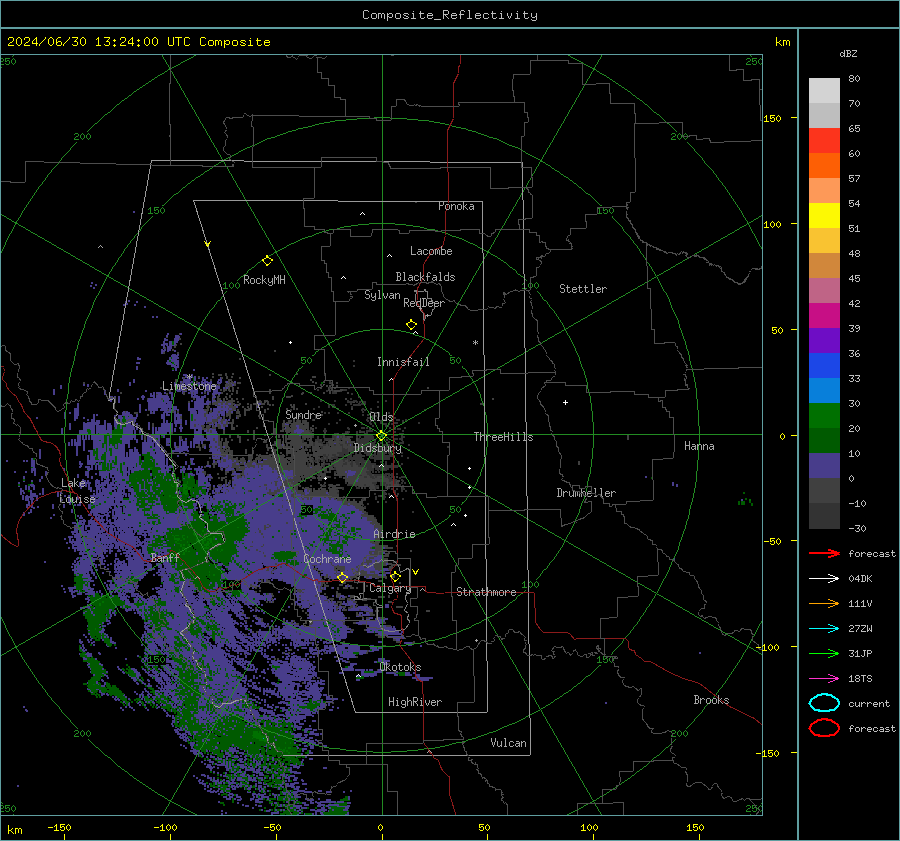Viewport: 900px width, 841px height.
Task: Click the Ponoka town label
Action: 456,207
